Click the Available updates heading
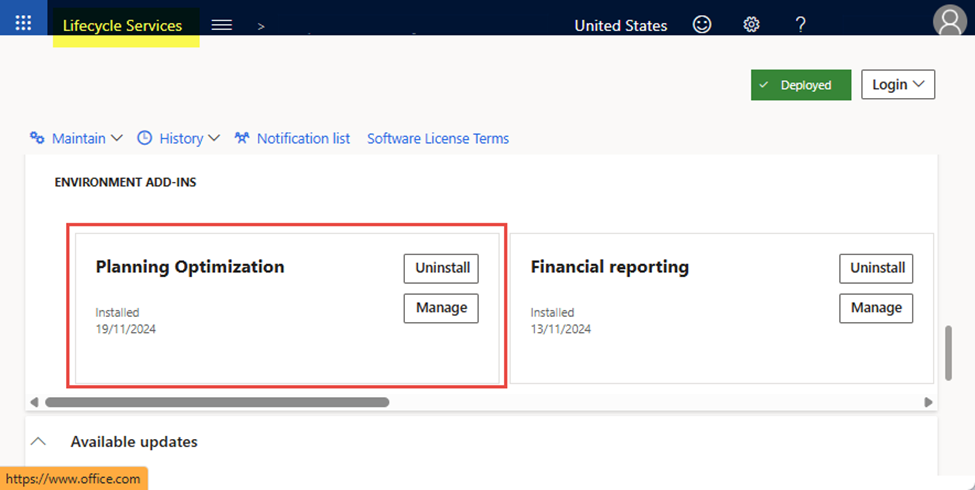Viewport: 975px width, 490px height. coord(134,441)
